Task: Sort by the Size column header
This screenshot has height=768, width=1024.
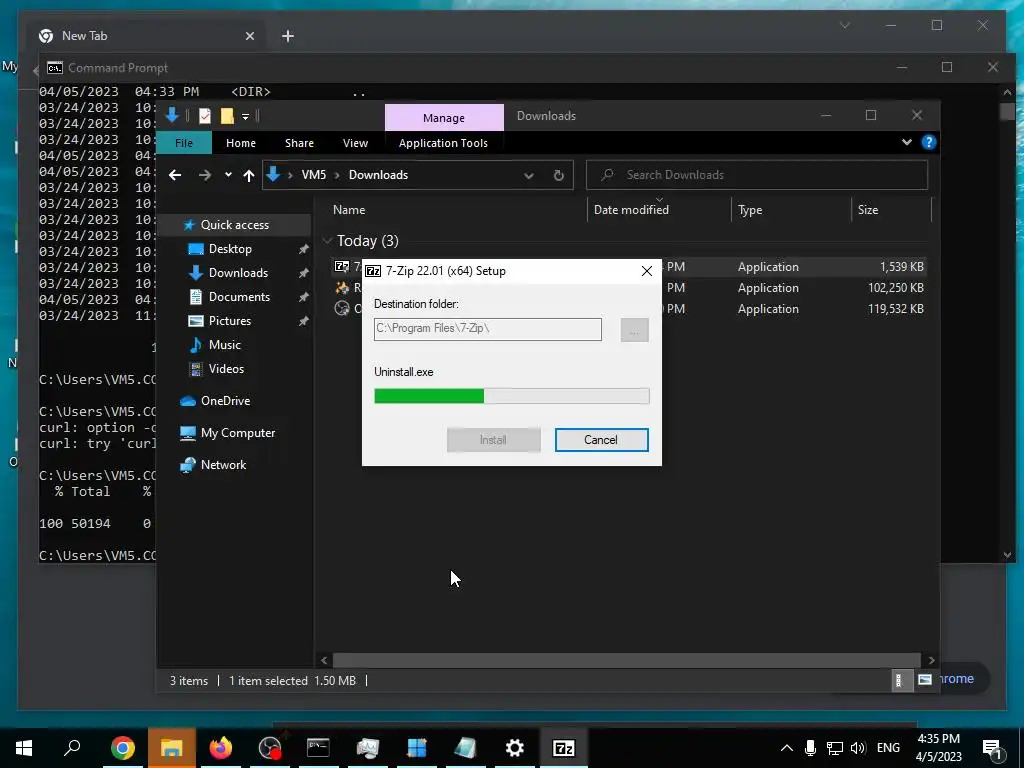Action: (x=867, y=210)
